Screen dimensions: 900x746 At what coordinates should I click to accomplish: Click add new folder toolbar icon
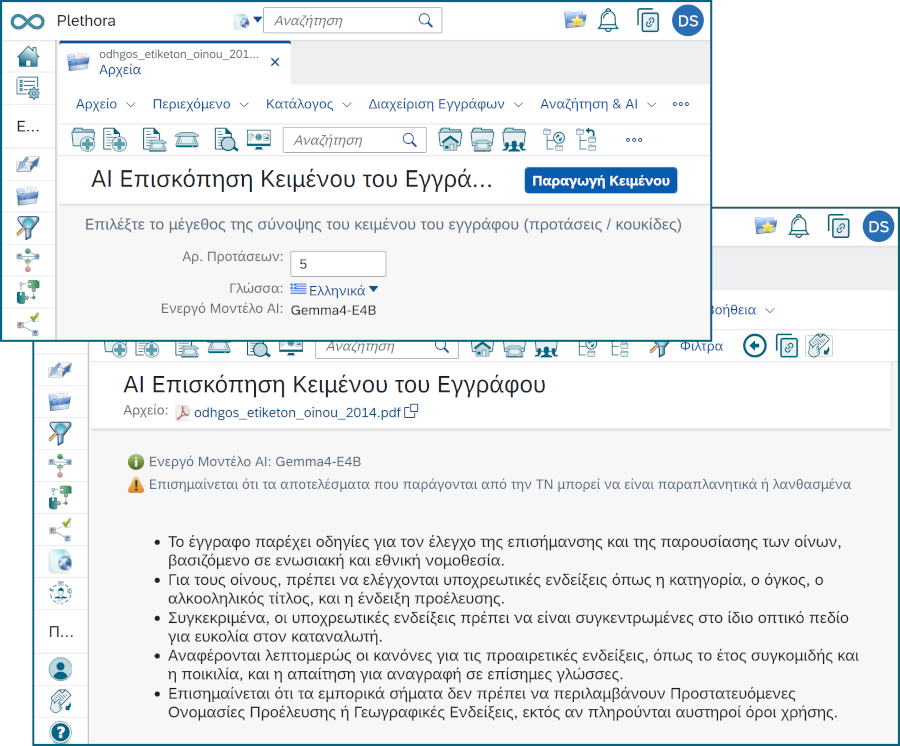[83, 139]
